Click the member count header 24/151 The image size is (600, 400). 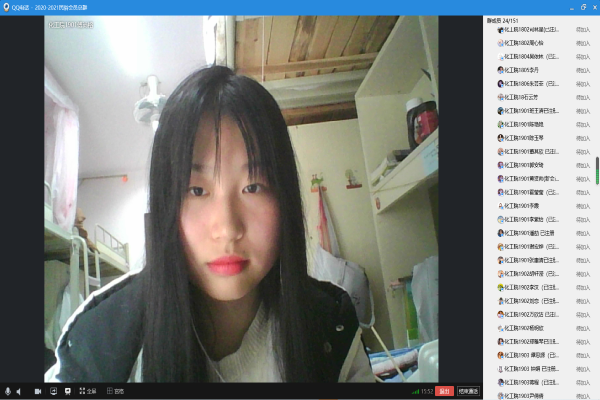pyautogui.click(x=505, y=18)
